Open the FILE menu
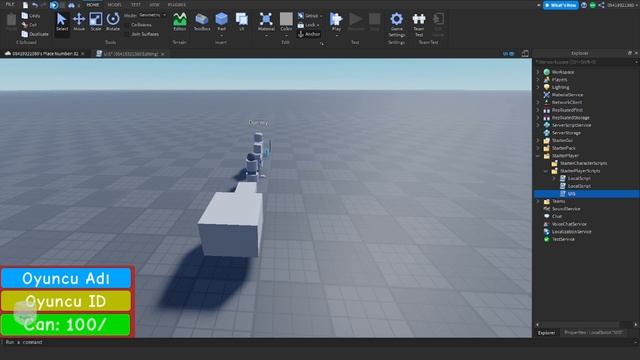640x360 pixels. pyautogui.click(x=10, y=4)
